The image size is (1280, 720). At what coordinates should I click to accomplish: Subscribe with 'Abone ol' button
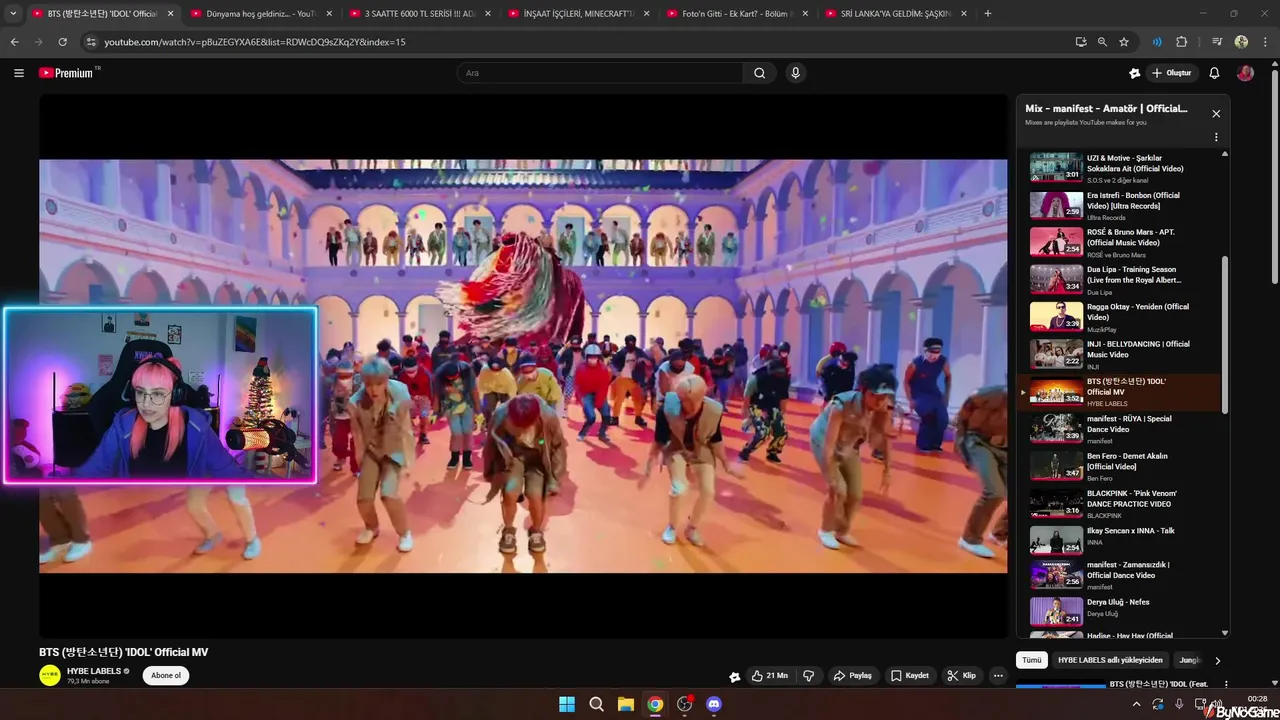(x=166, y=676)
